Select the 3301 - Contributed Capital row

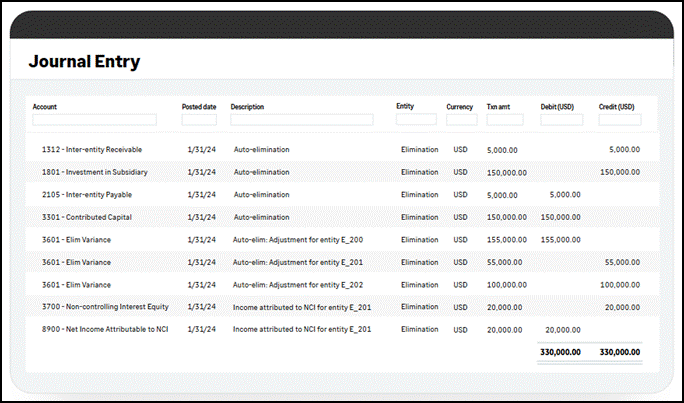coord(342,217)
